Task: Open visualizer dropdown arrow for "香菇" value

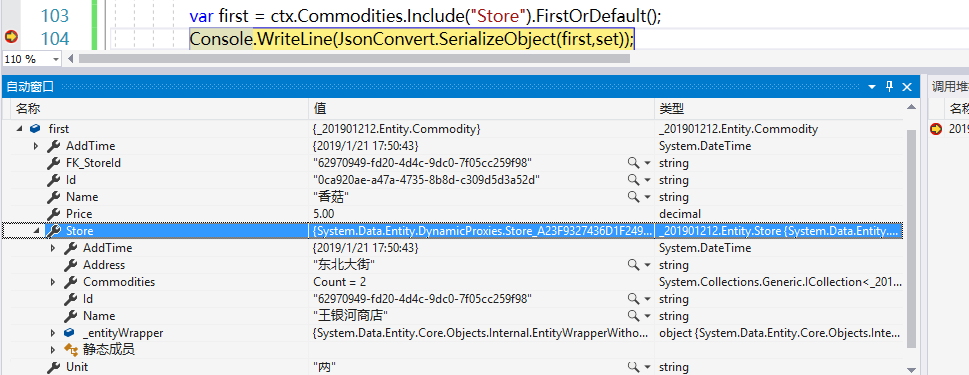Action: [647, 197]
